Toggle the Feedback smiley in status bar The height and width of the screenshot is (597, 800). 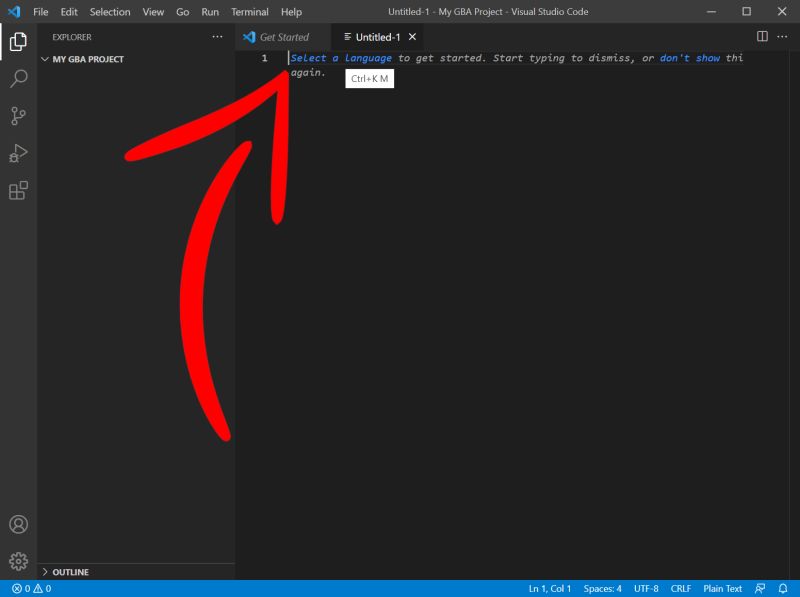[762, 588]
